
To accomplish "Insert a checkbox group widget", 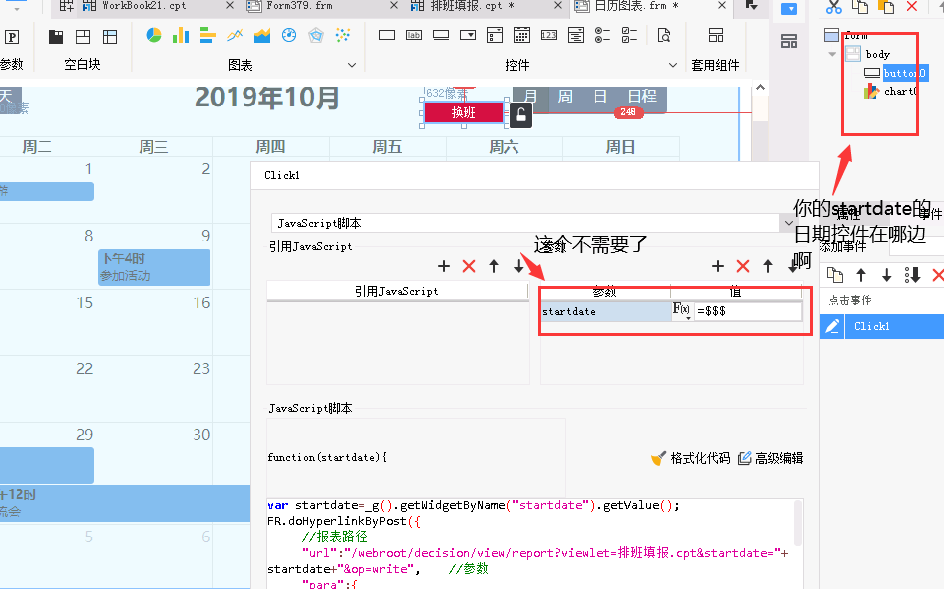I will [x=630, y=36].
